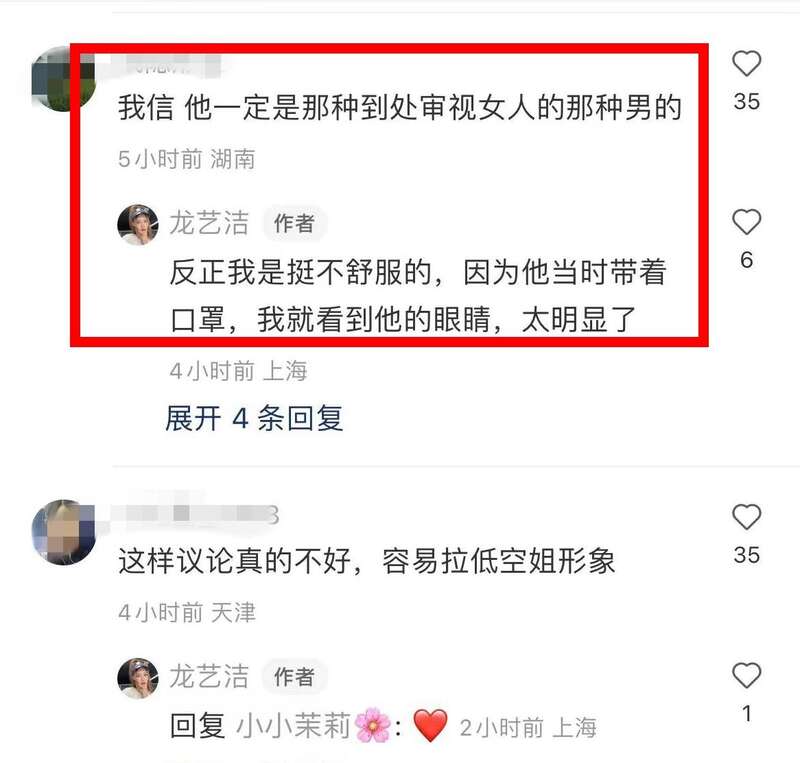
Task: Expand the 4 hidden replies
Action: [x=254, y=419]
